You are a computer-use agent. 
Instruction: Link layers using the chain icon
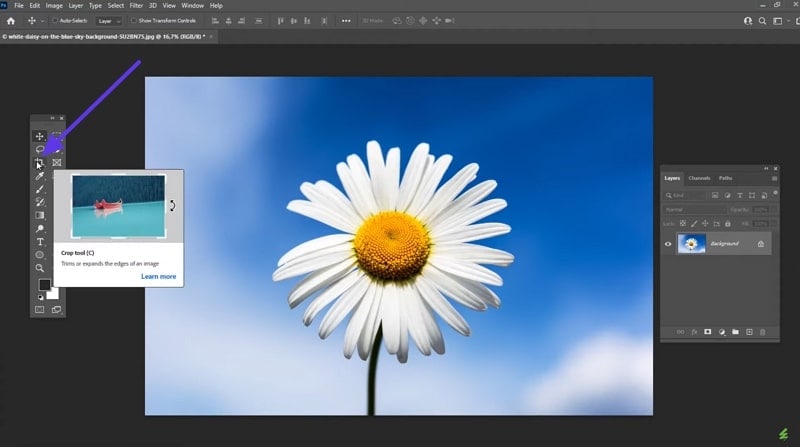click(x=680, y=332)
